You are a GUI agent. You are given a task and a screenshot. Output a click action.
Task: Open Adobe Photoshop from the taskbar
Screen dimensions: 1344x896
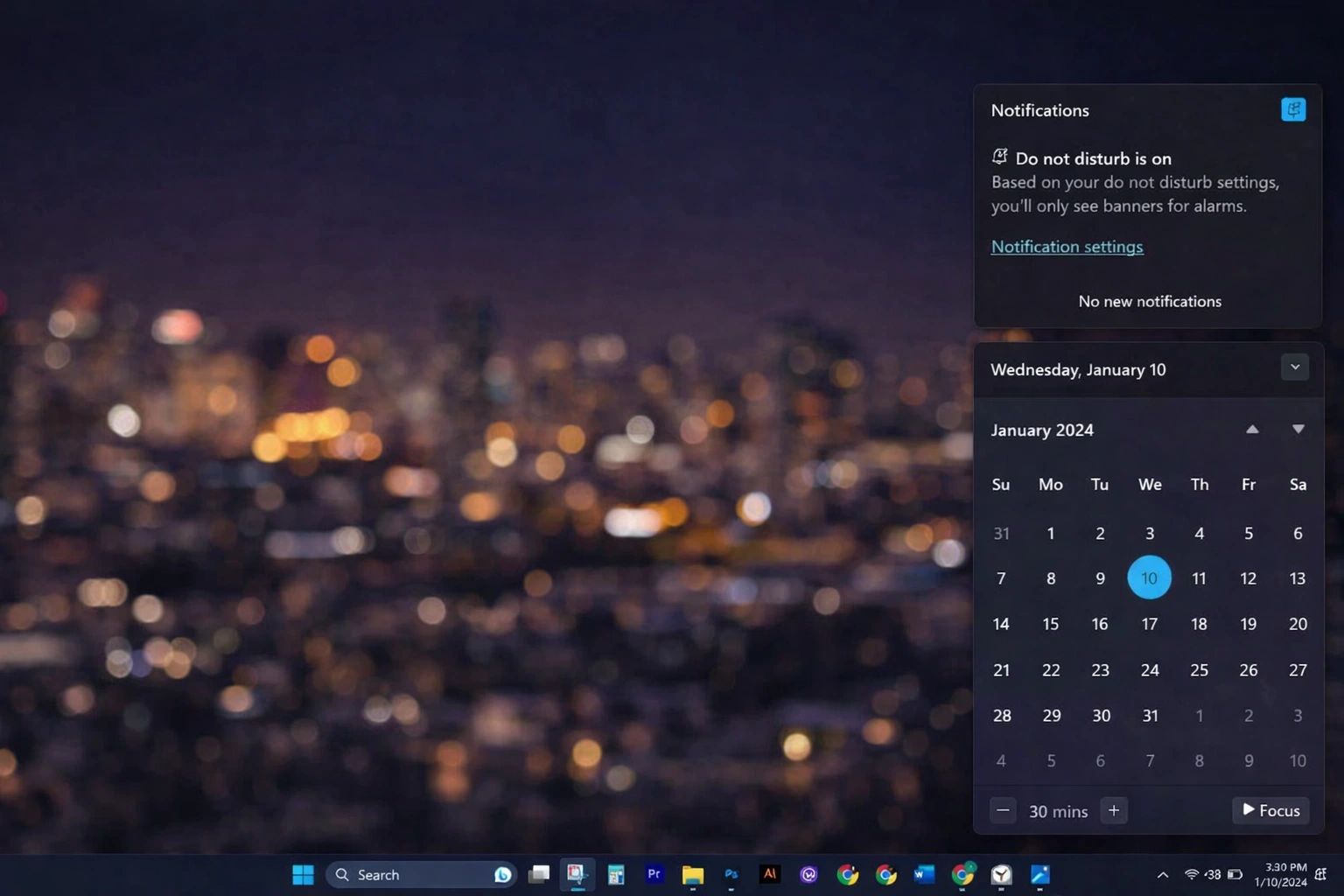coord(731,874)
